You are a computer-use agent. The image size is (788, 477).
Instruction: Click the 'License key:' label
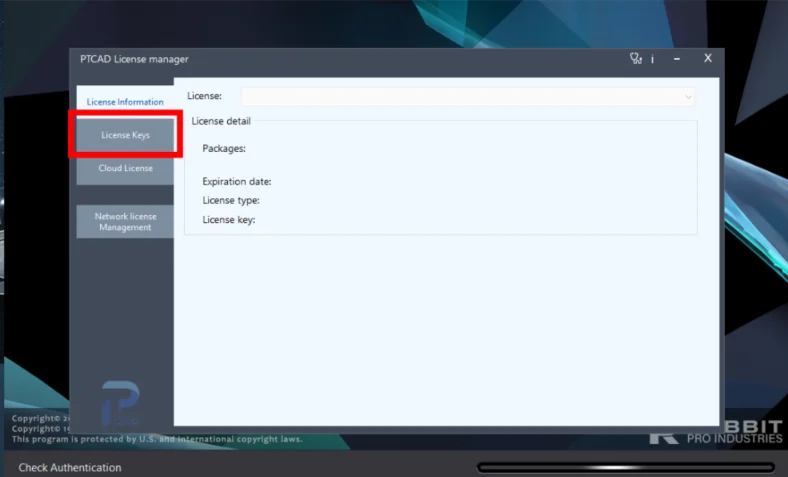[x=229, y=220]
